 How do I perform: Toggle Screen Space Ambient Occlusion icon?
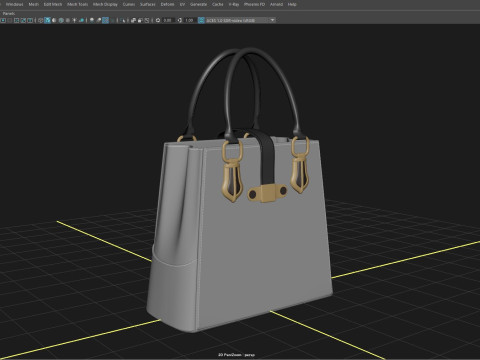pyautogui.click(x=92, y=20)
